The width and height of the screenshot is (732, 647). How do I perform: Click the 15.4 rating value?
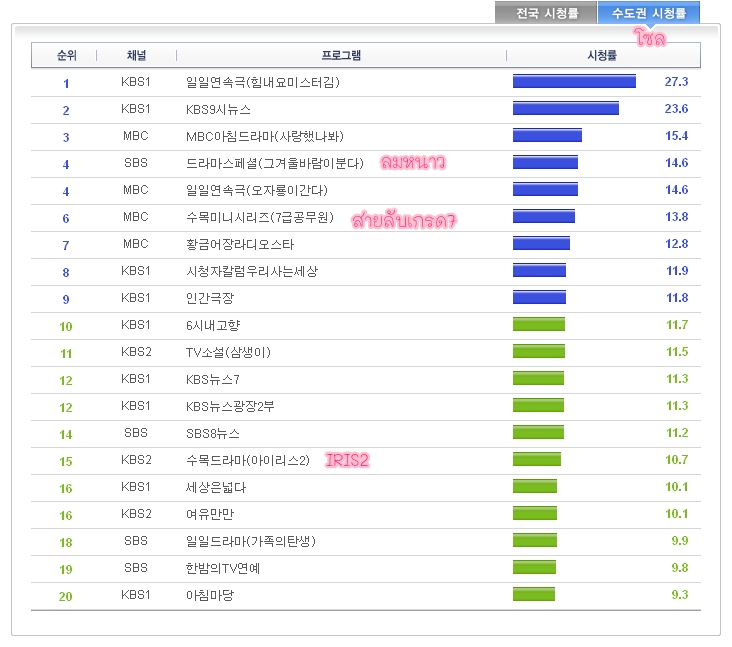click(676, 136)
